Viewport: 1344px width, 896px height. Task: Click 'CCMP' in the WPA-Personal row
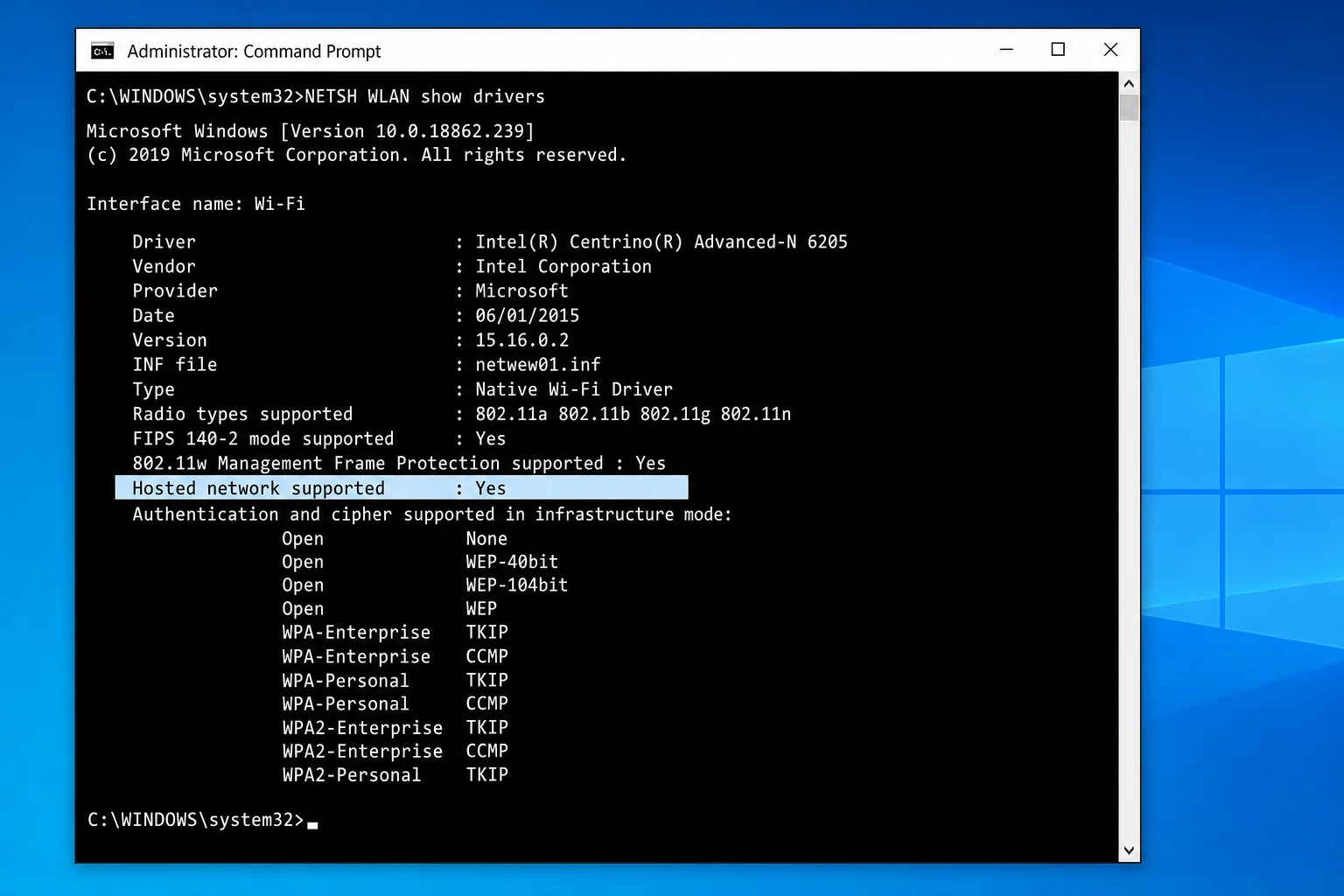(x=486, y=703)
